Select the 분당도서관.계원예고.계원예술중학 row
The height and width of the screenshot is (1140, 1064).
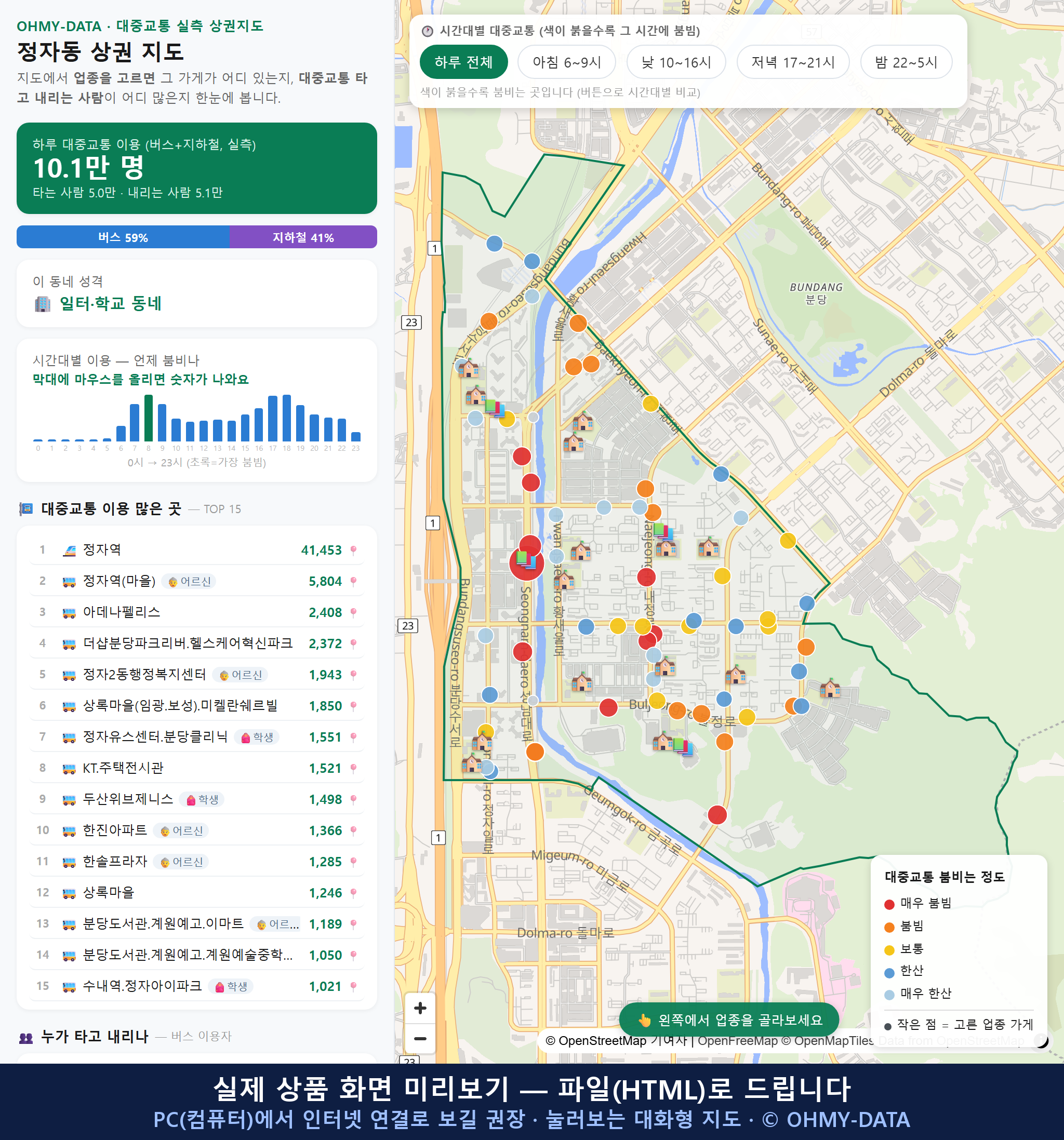197,955
